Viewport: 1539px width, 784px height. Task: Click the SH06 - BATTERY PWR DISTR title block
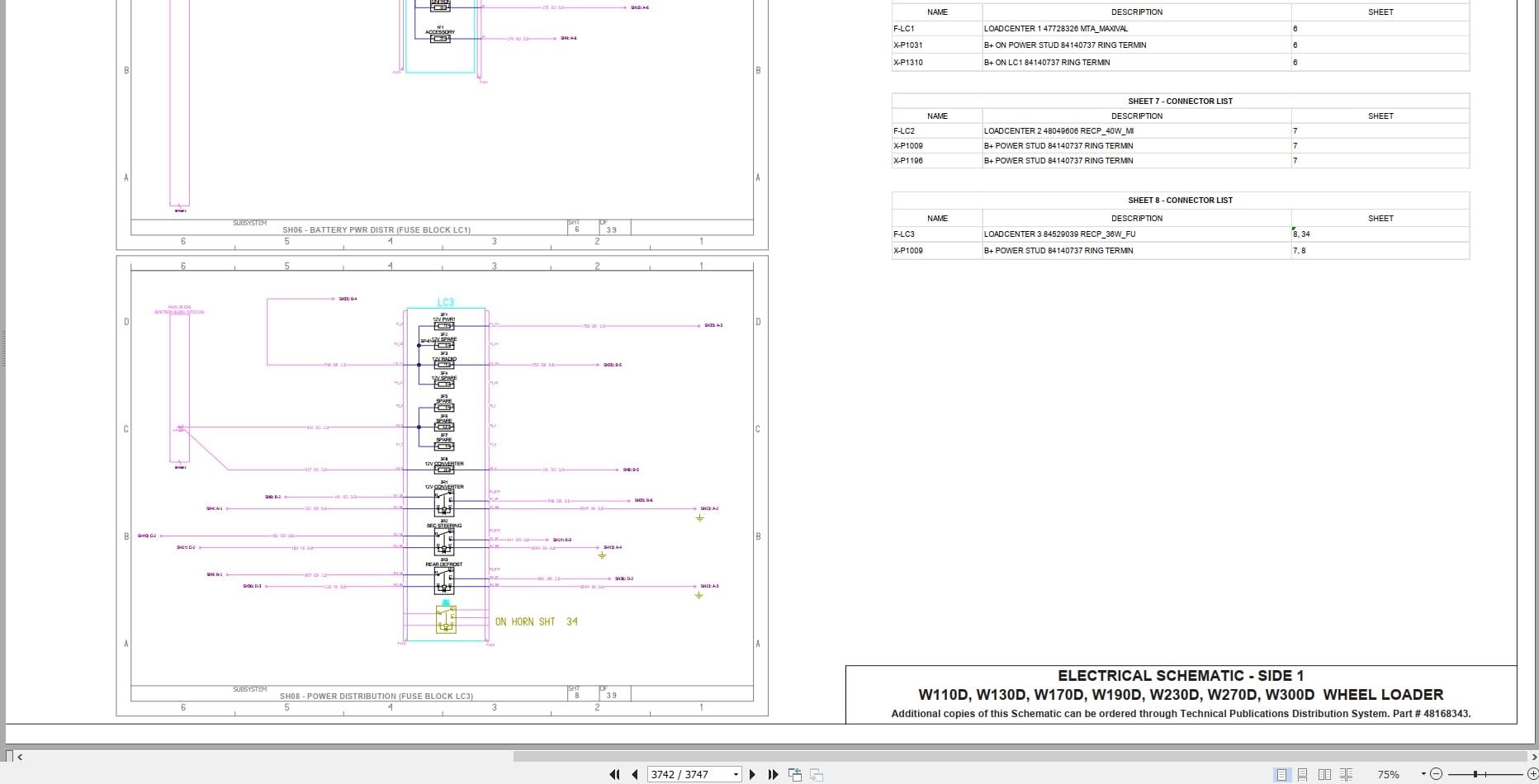376,229
